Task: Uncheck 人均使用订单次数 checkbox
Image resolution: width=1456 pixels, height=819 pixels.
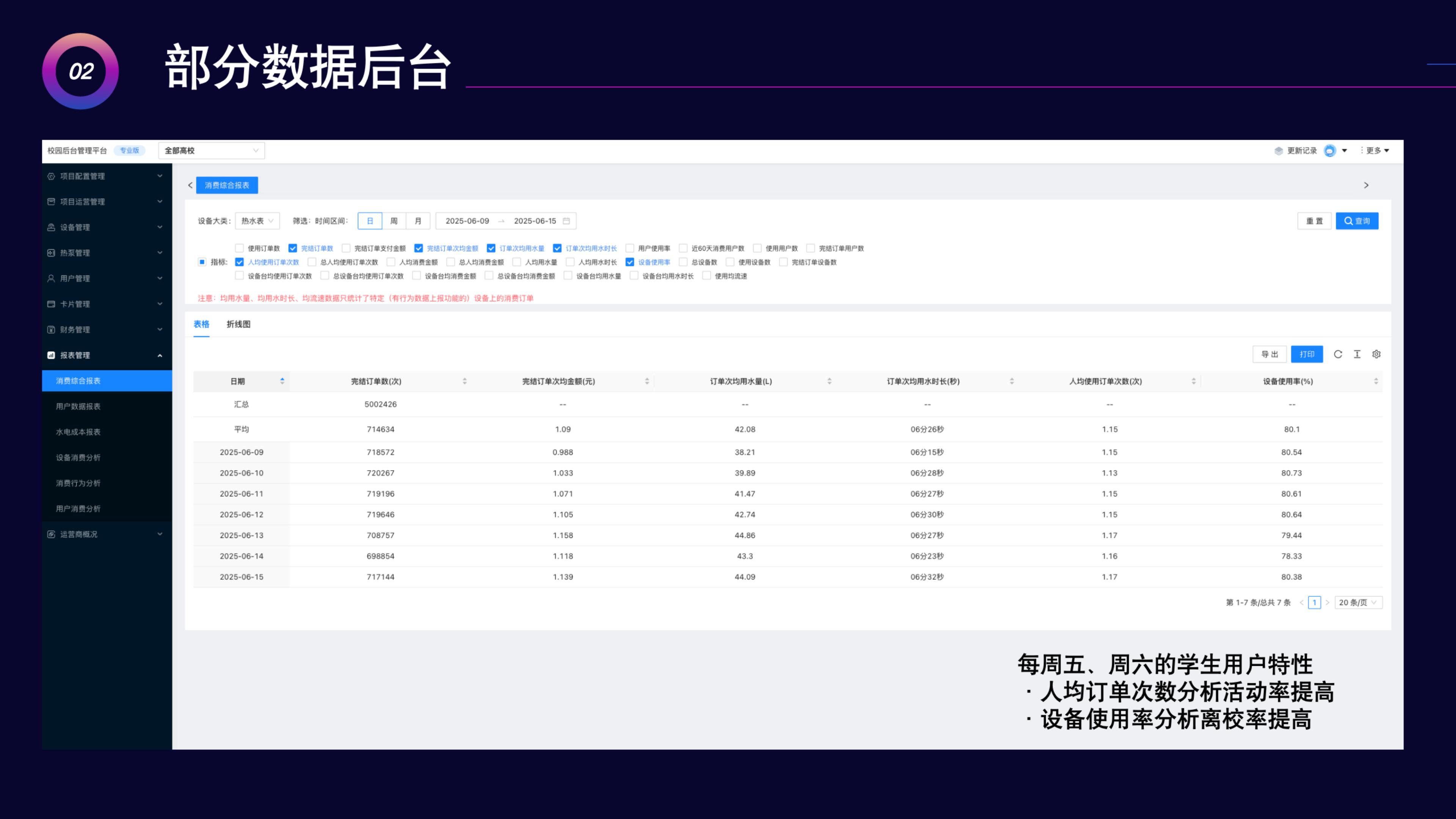Action: coord(239,262)
